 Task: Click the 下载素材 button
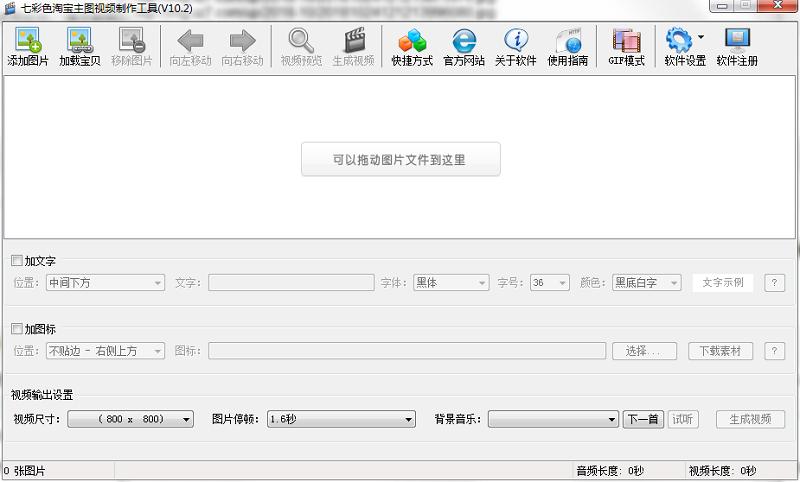coord(720,351)
